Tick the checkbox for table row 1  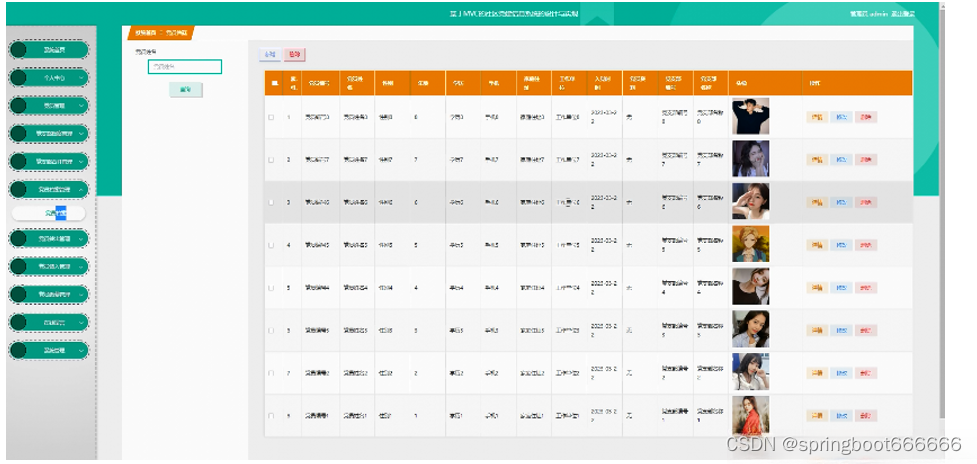[270, 117]
